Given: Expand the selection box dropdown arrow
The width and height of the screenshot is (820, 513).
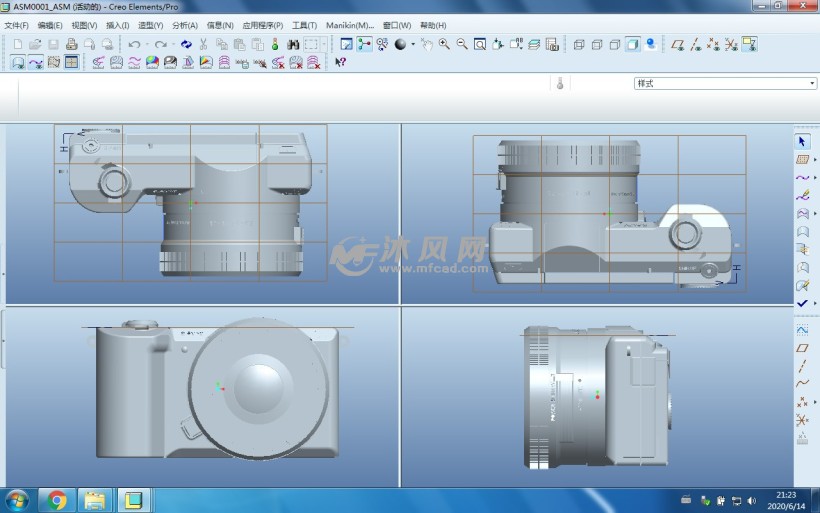Looking at the screenshot, I should (324, 44).
